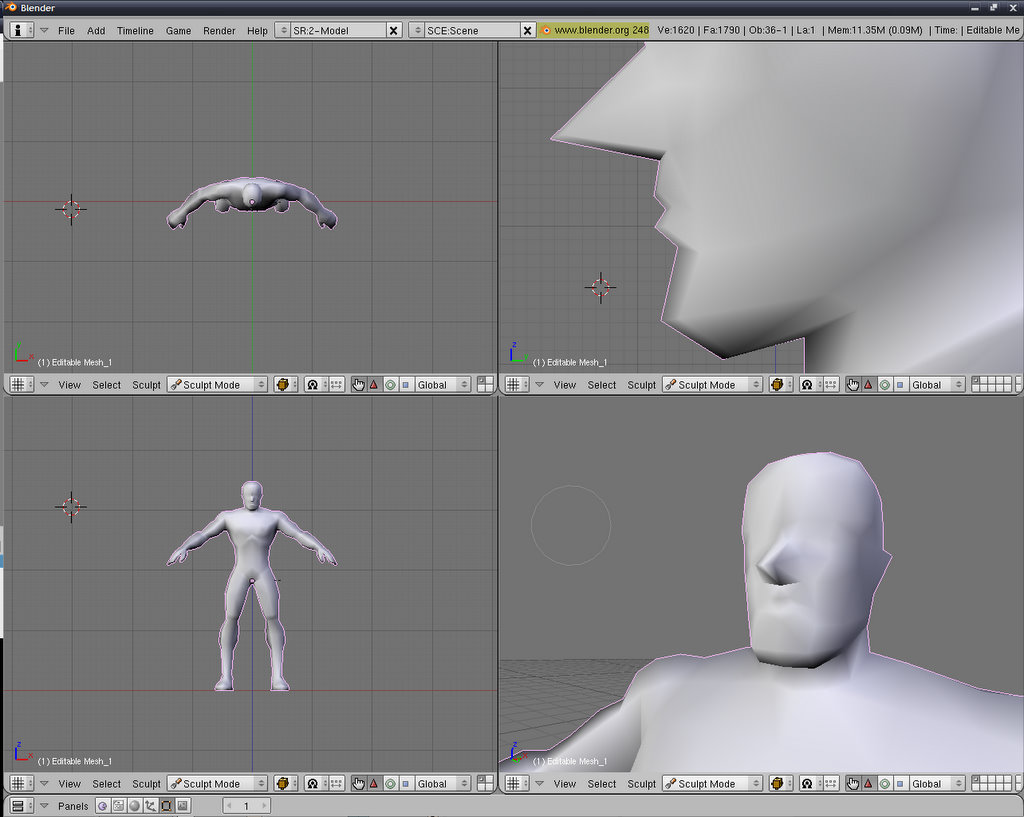This screenshot has height=817, width=1024.
Task: Click the Logic context icon in Panels header
Action: 102,806
